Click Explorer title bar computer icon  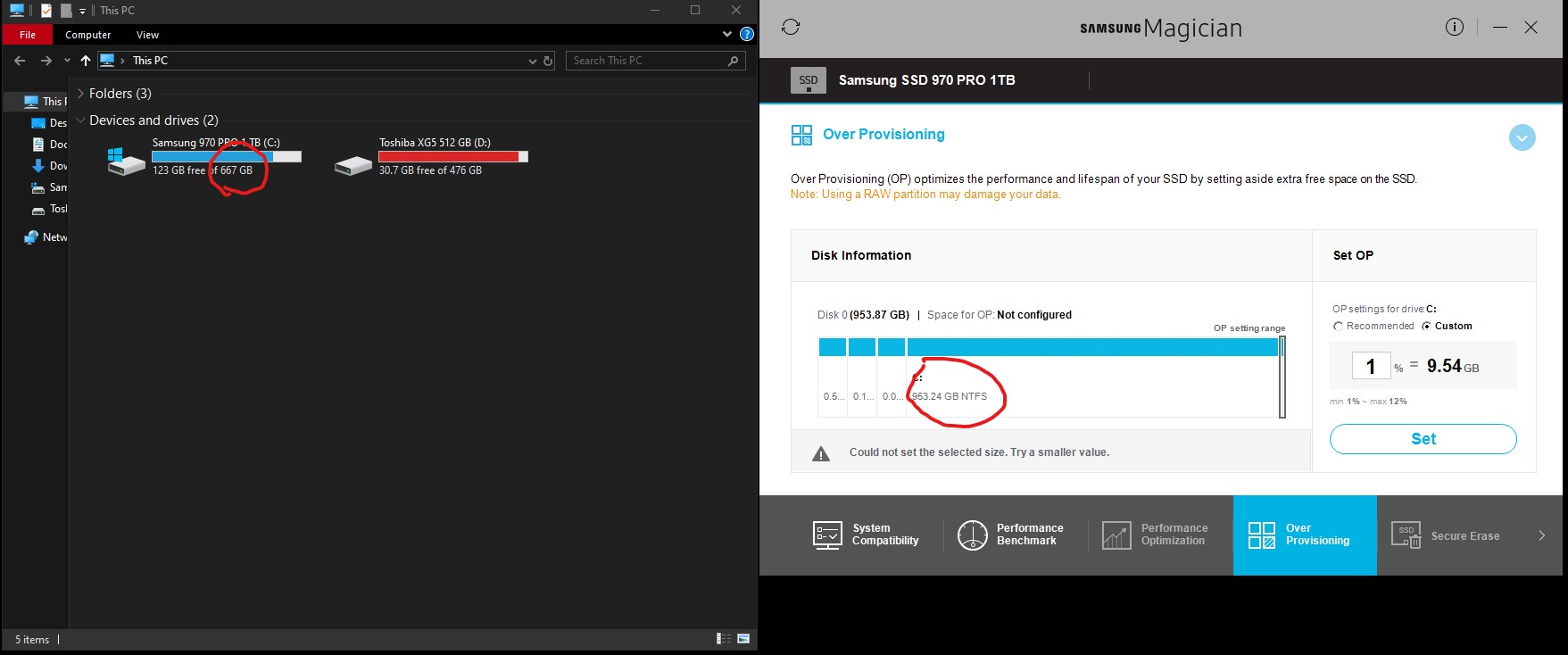point(16,11)
